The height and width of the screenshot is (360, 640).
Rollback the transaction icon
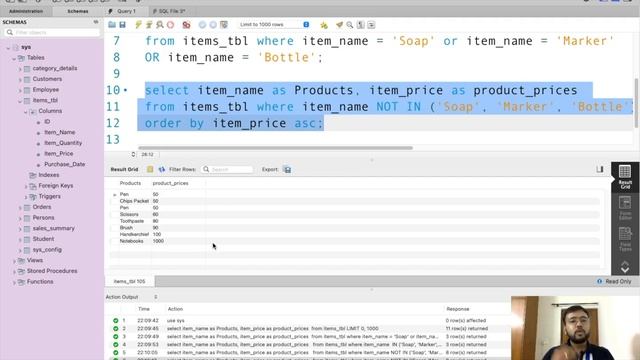213,24
